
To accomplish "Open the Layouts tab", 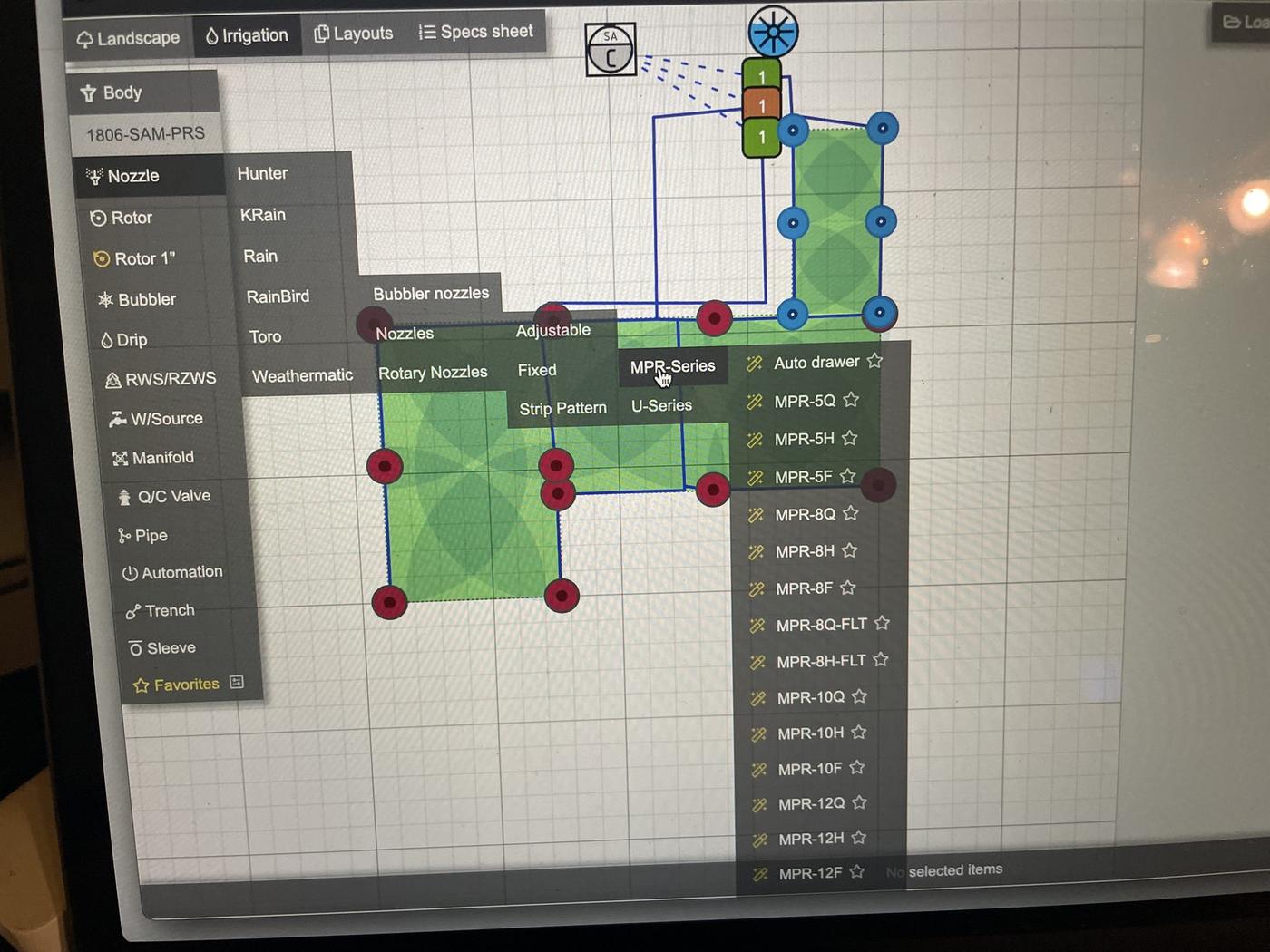I will click(x=354, y=34).
